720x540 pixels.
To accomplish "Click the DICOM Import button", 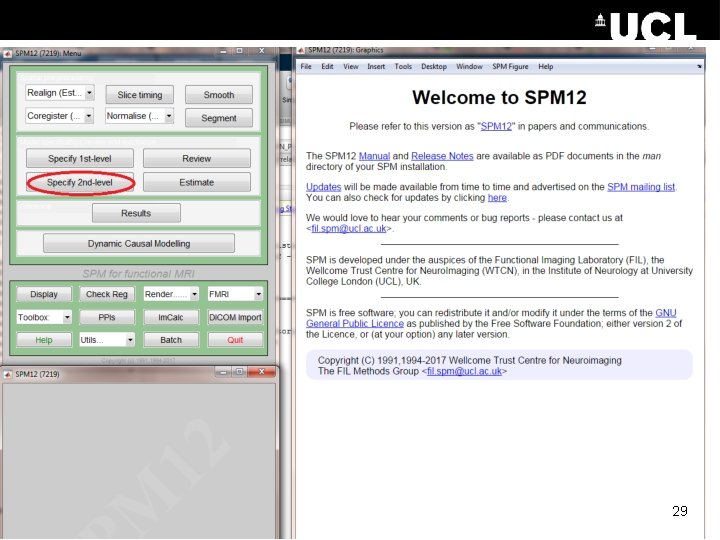I will [235, 317].
